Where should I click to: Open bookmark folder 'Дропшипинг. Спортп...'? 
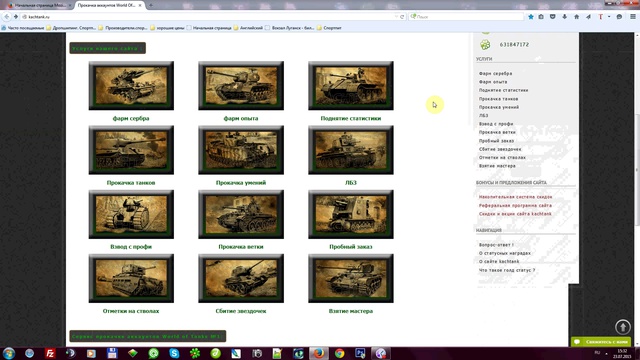click(x=71, y=28)
